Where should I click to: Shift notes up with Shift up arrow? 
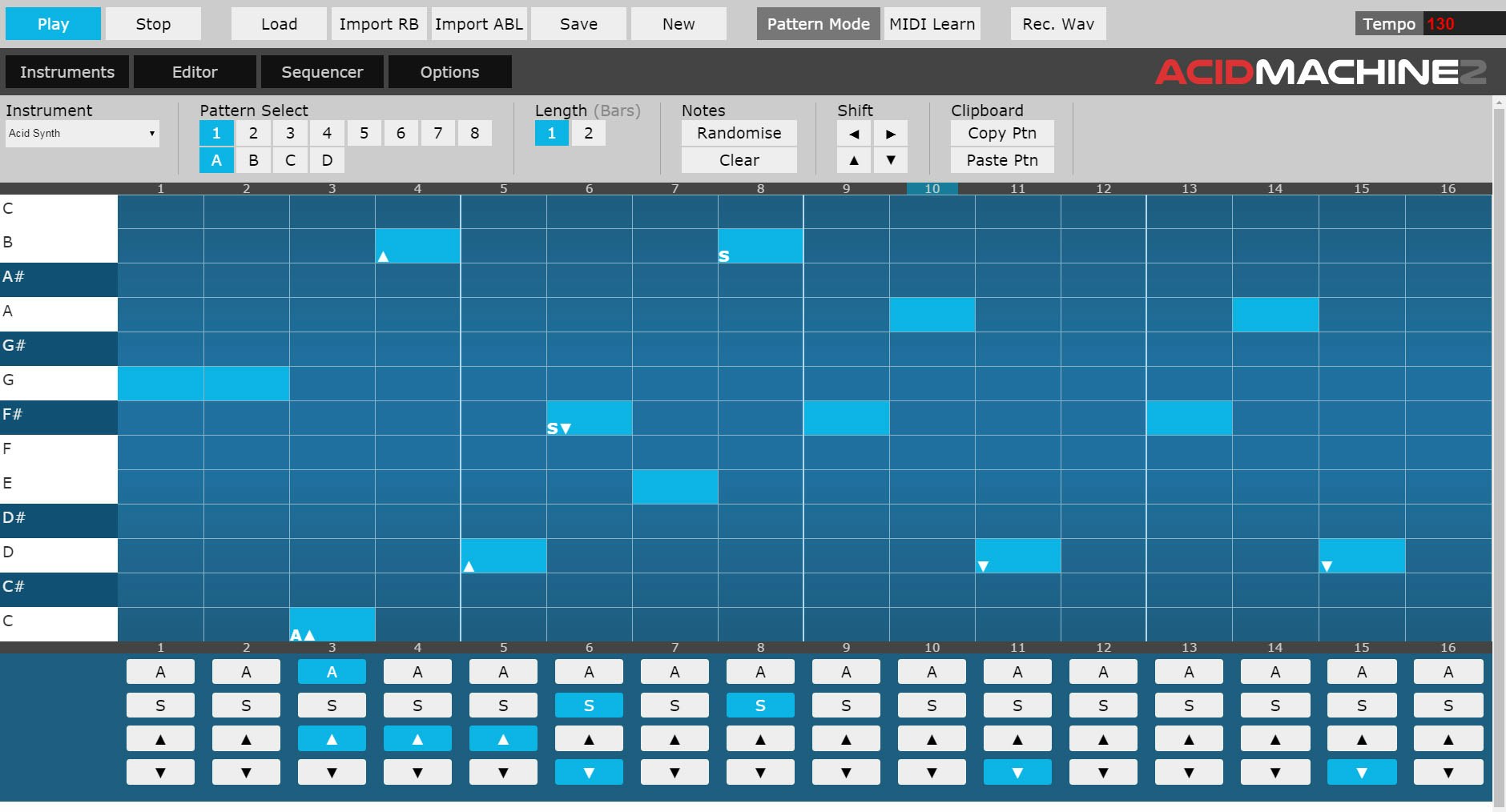(x=854, y=160)
